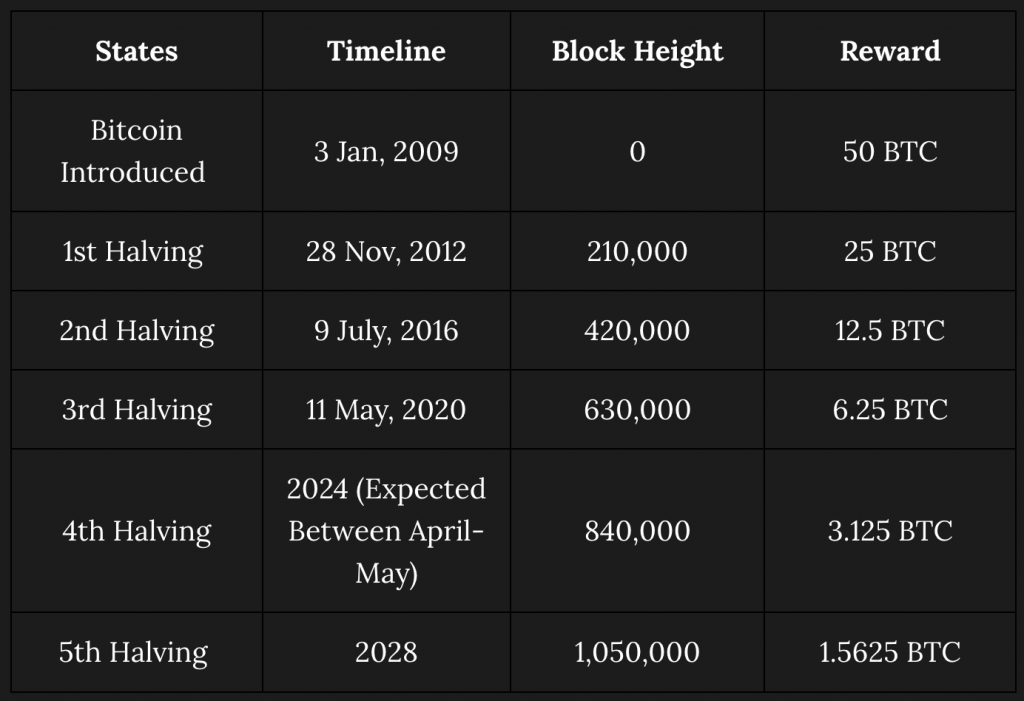Screen dimensions: 1024x701
Task: Click the Block Height column header
Action: point(637,51)
